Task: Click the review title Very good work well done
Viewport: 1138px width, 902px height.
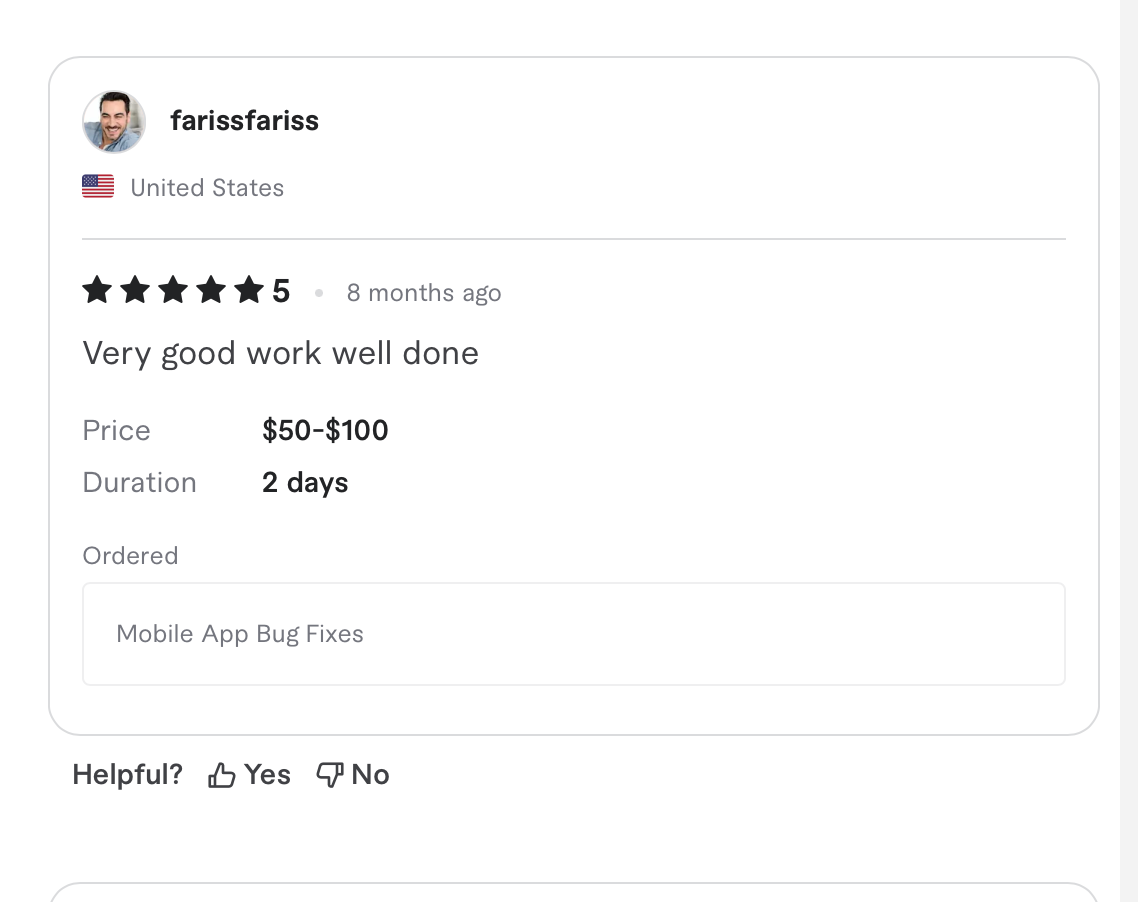Action: click(x=280, y=353)
